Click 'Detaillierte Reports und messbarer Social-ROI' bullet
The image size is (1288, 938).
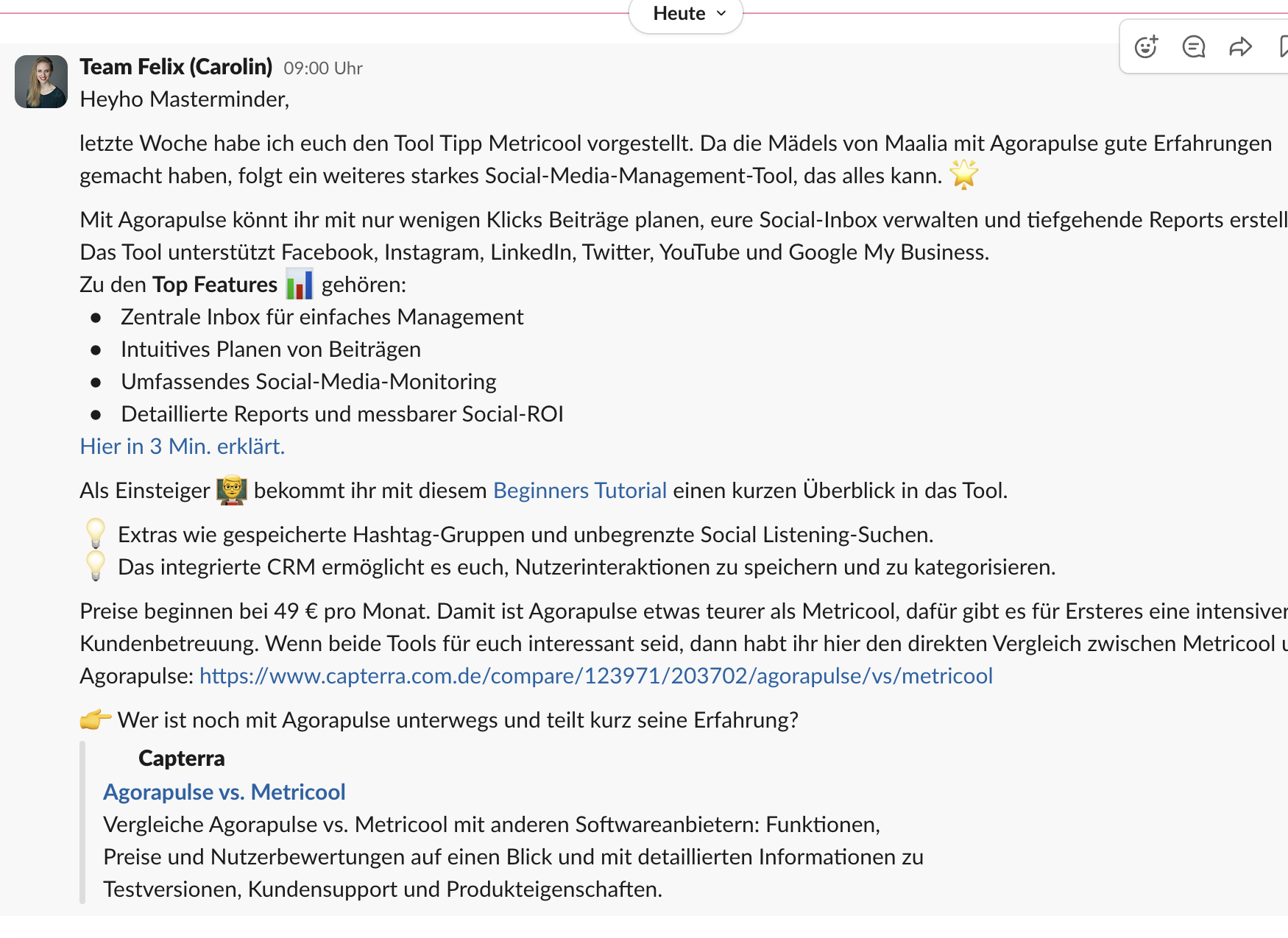tap(342, 414)
